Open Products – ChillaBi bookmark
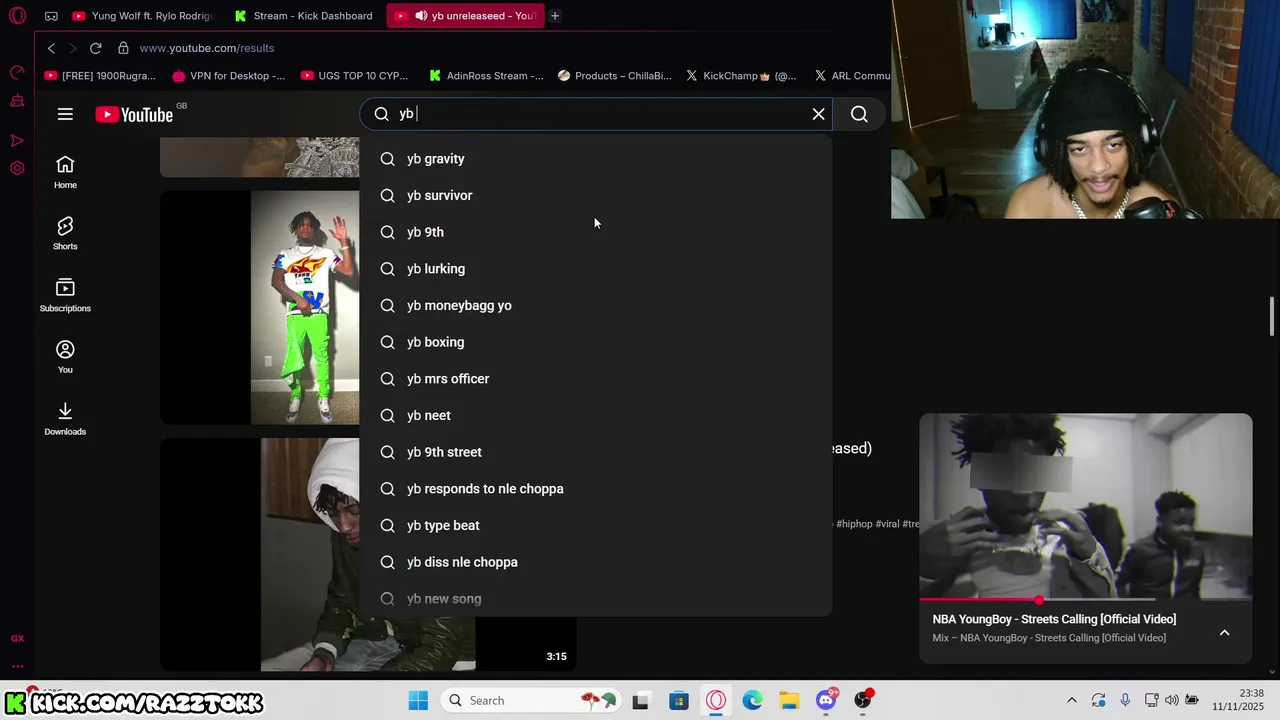This screenshot has height=720, width=1280. pyautogui.click(x=615, y=75)
